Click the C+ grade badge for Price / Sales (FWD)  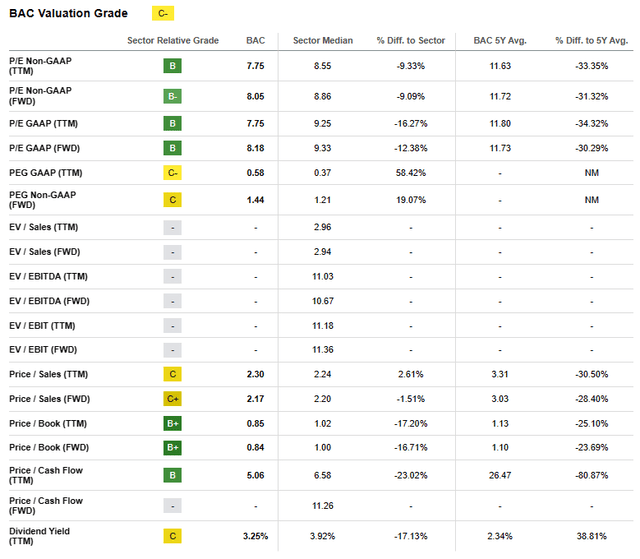click(x=174, y=399)
